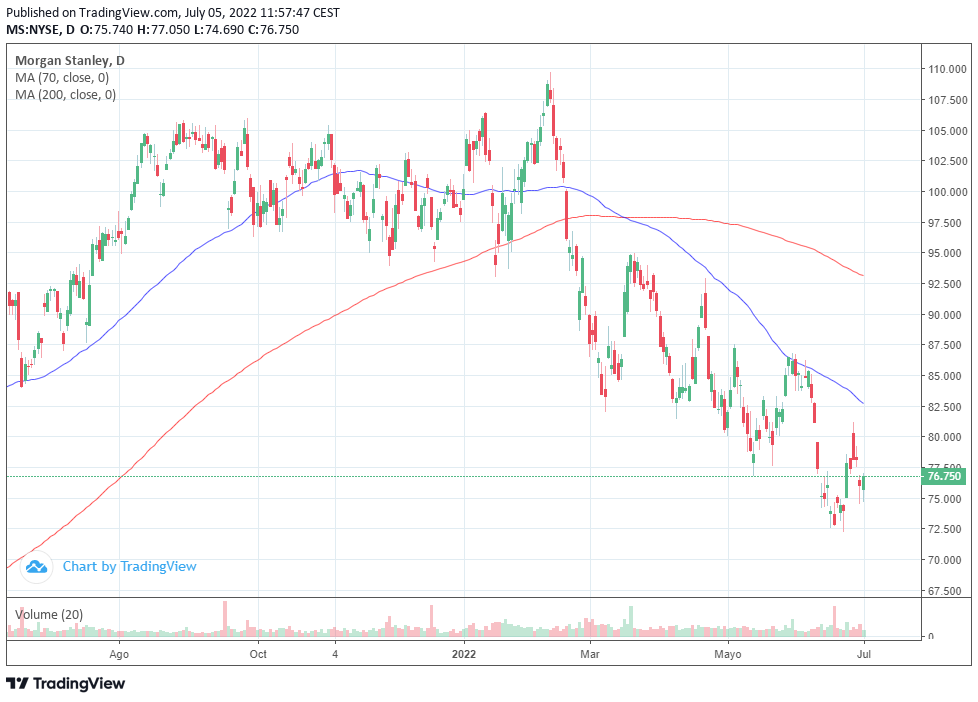Click the TradingView cloud logo icon
The height and width of the screenshot is (702, 978).
coord(36,567)
